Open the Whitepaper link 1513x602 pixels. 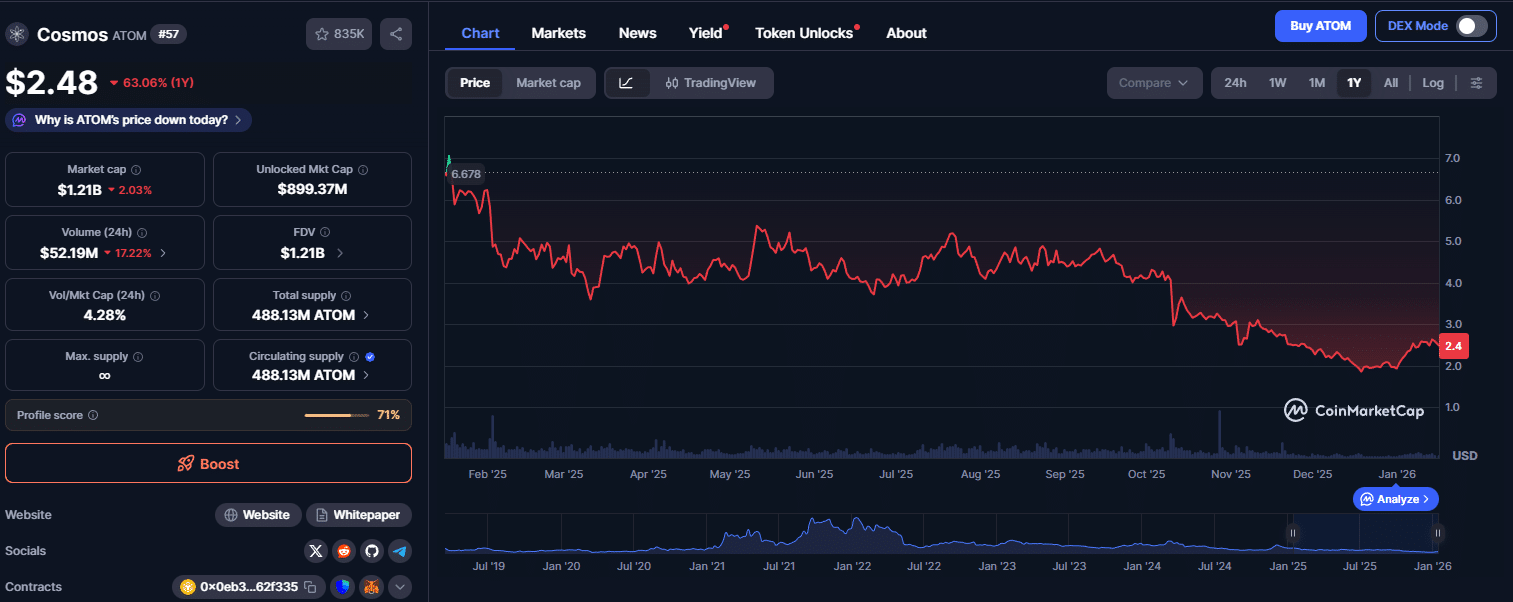click(x=358, y=514)
